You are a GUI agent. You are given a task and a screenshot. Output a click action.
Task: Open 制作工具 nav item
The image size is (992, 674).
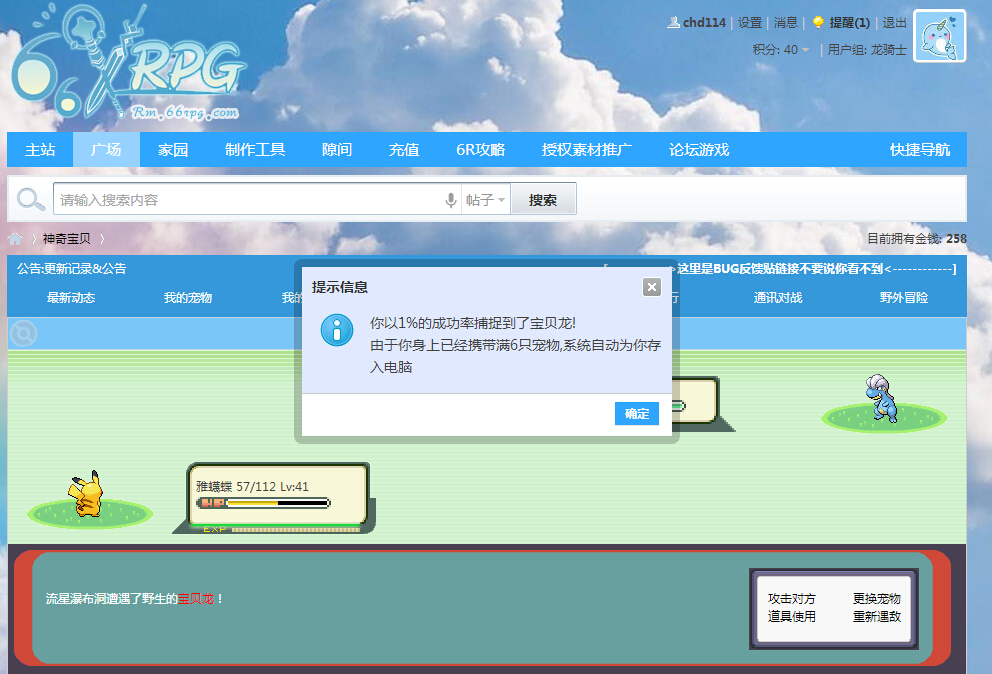click(x=255, y=150)
